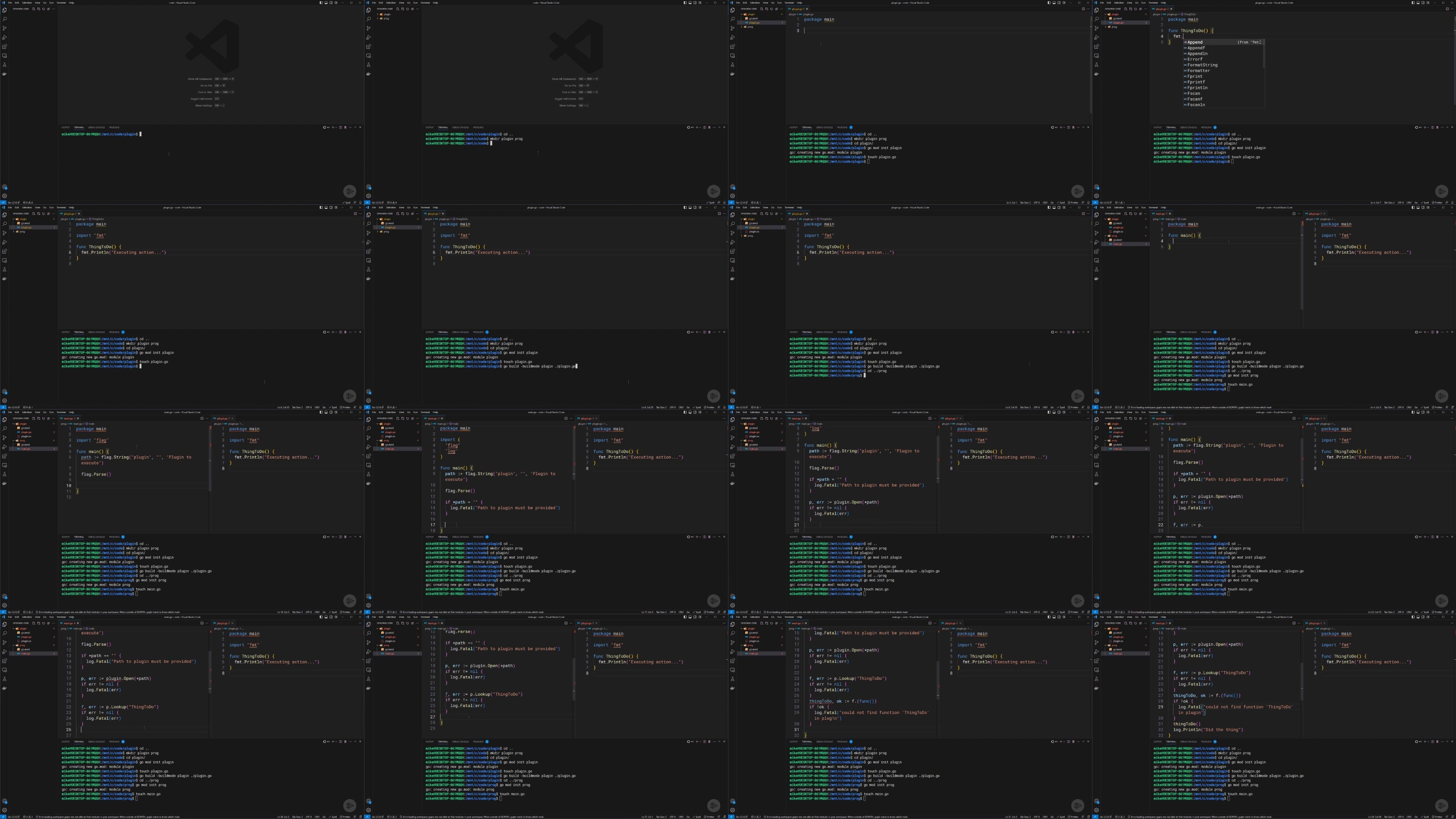Image resolution: width=1456 pixels, height=819 pixels.
Task: Click 'Ln 4, Col 7' in status bar
Action: click(x=1376, y=202)
